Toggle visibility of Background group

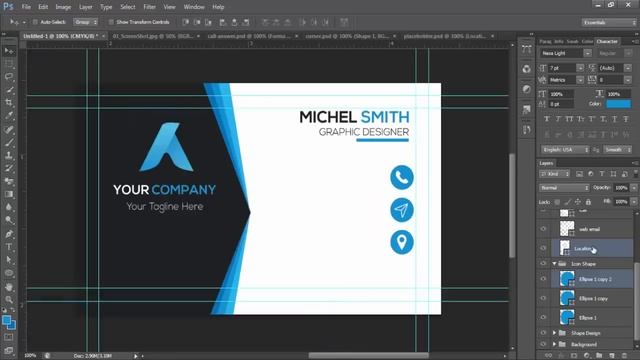click(543, 344)
